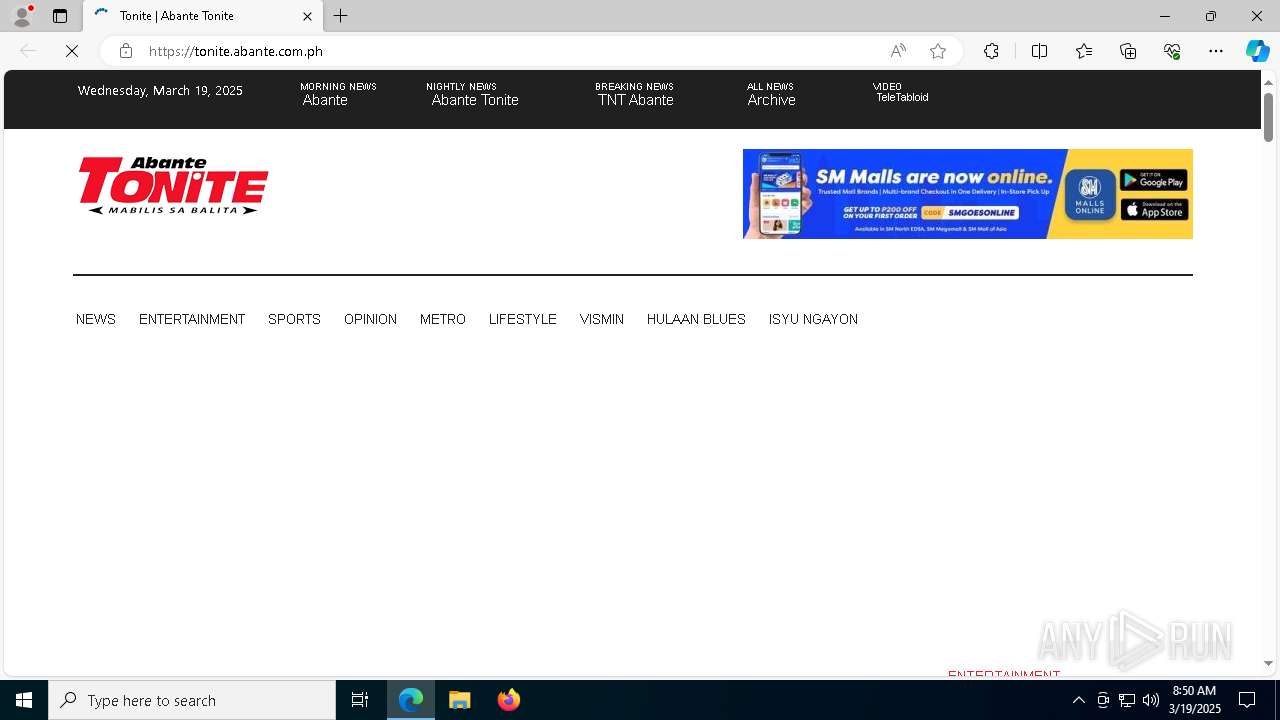The image size is (1280, 720).
Task: Stop loading the page
Action: pos(72,51)
